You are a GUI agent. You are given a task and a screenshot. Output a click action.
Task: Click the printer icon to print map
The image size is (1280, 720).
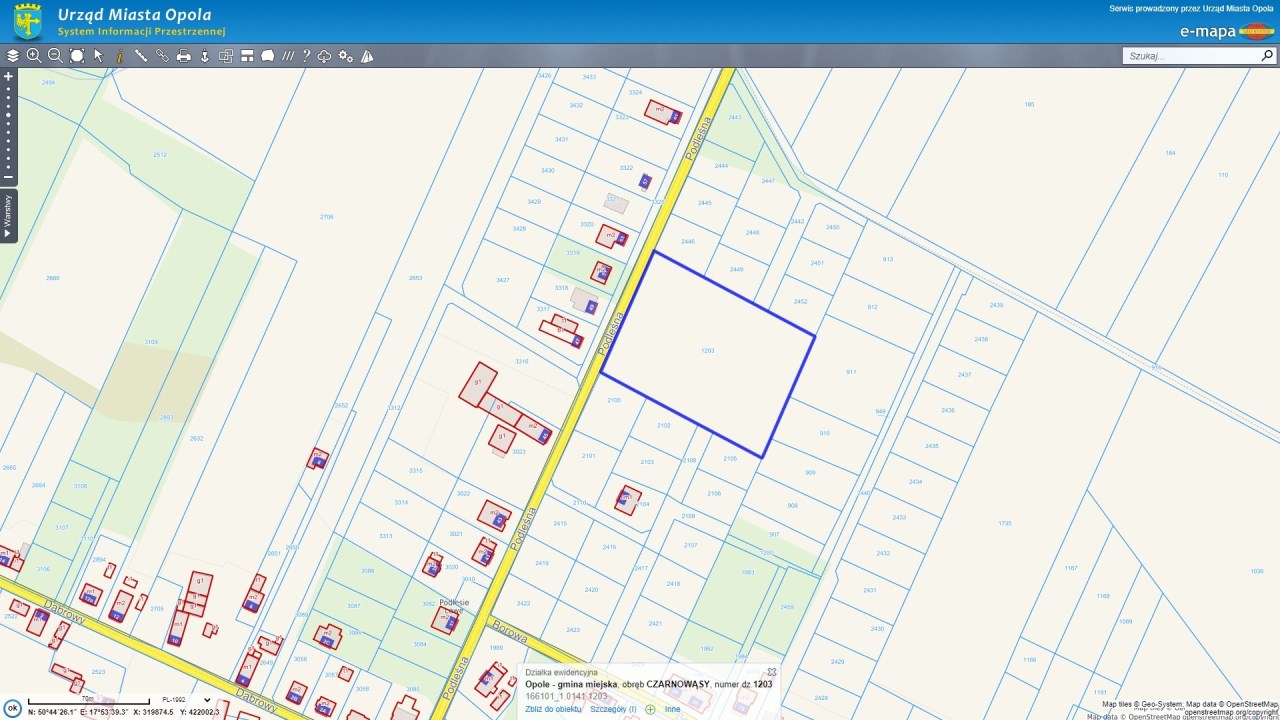184,56
